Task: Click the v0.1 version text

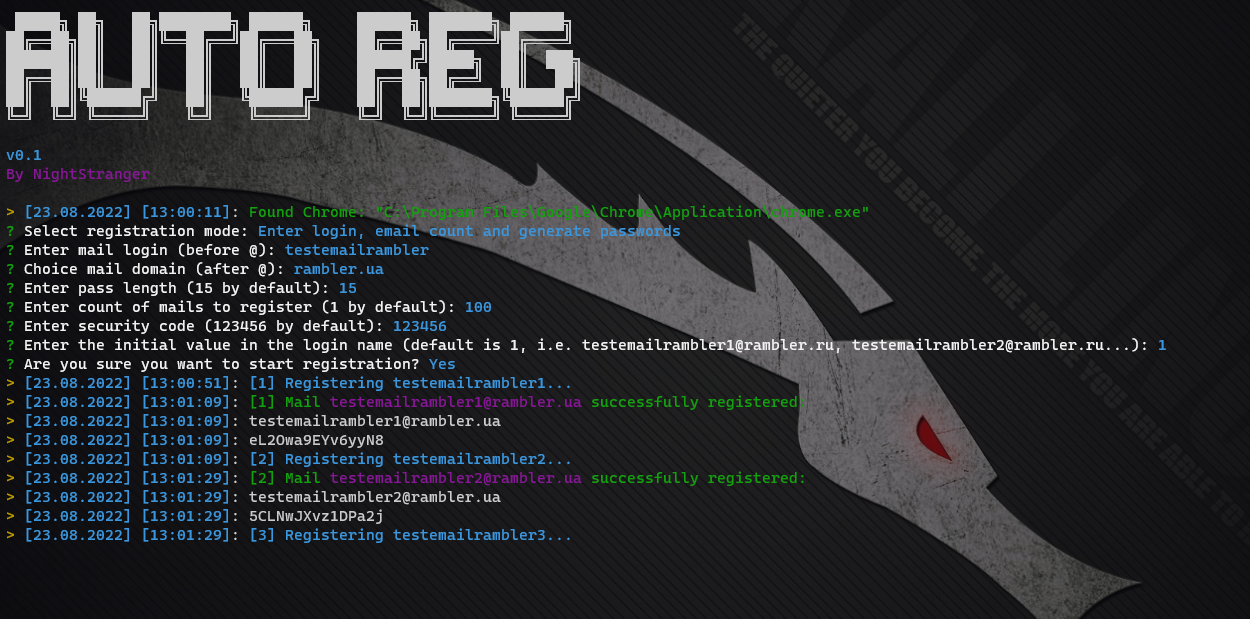Action: (x=24, y=155)
